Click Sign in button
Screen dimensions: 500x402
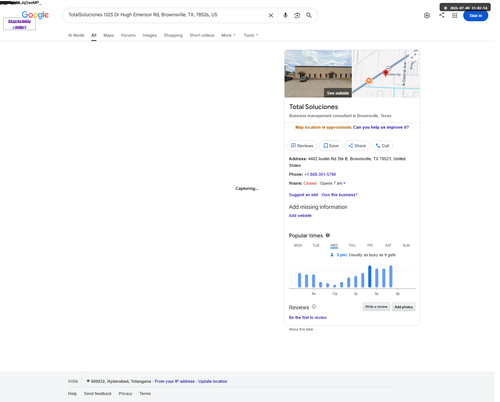click(475, 16)
